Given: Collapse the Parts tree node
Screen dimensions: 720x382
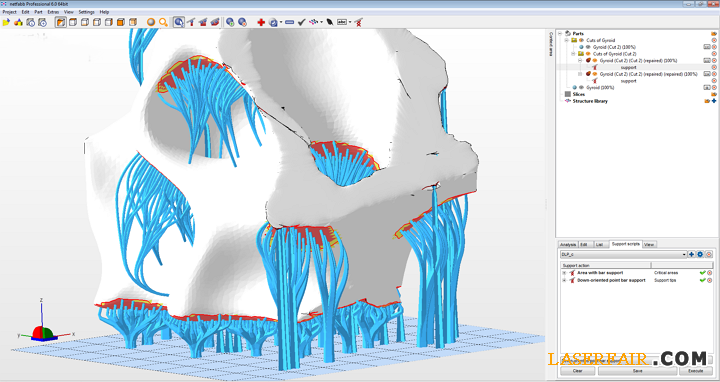Looking at the screenshot, I should (560, 34).
